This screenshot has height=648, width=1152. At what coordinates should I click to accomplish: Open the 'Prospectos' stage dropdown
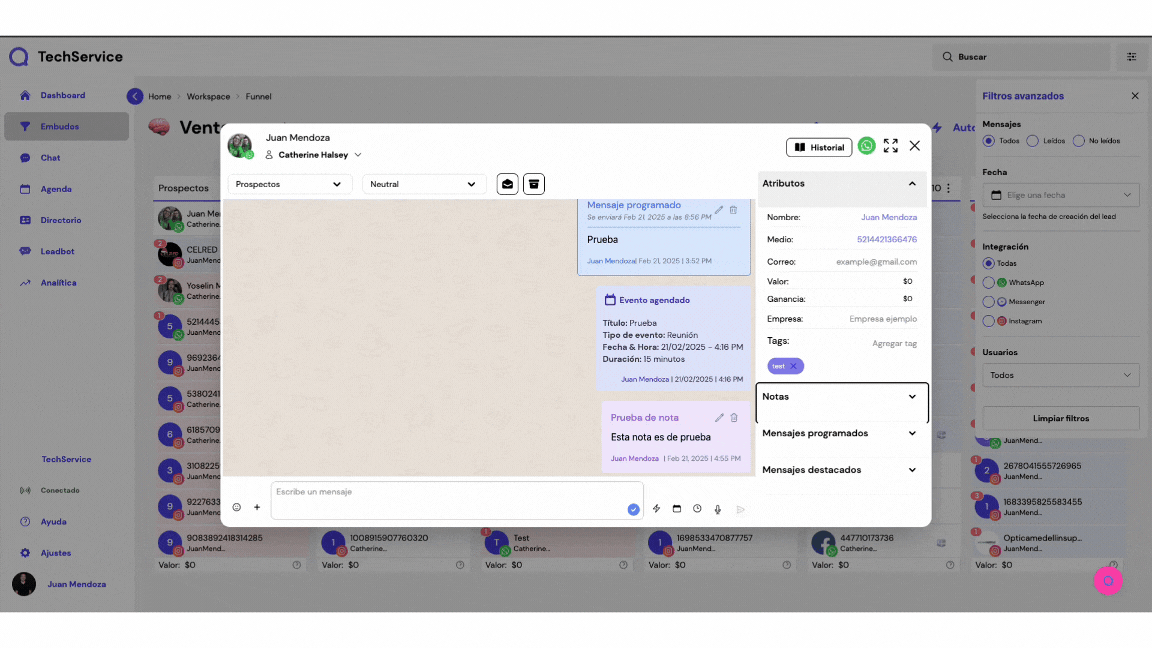pyautogui.click(x=289, y=184)
